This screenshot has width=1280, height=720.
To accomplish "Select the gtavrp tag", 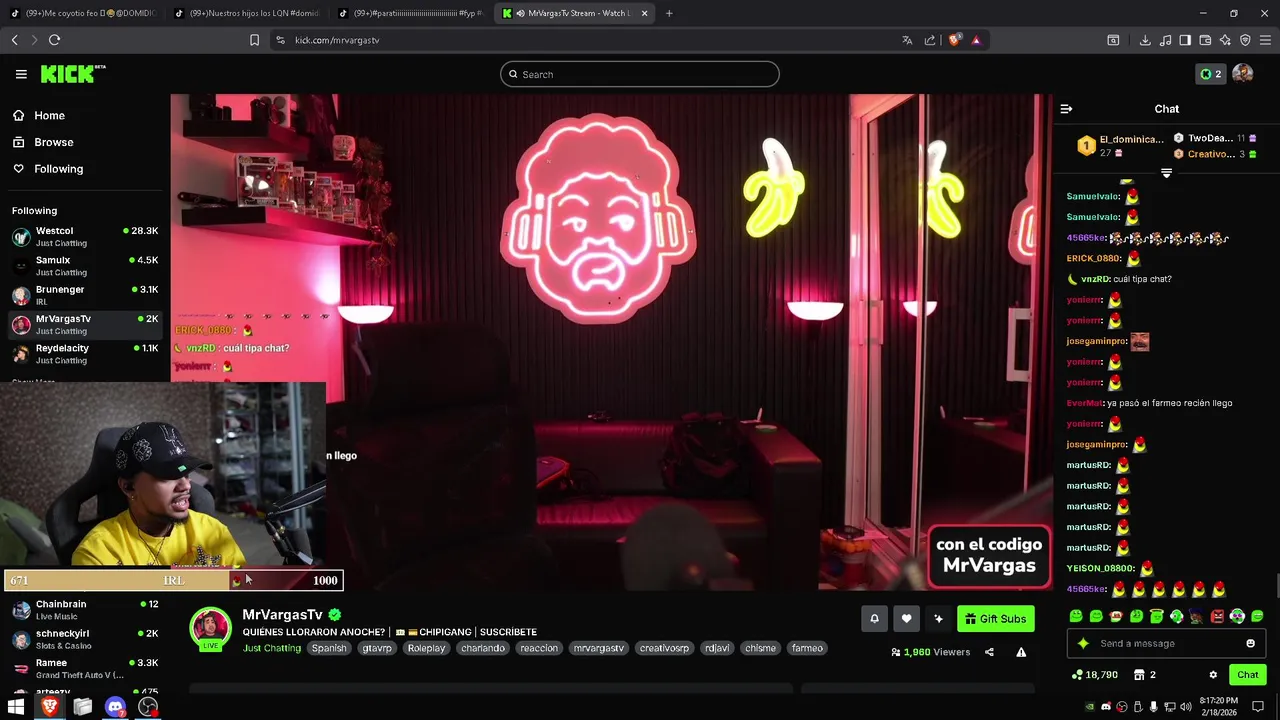I will [377, 648].
